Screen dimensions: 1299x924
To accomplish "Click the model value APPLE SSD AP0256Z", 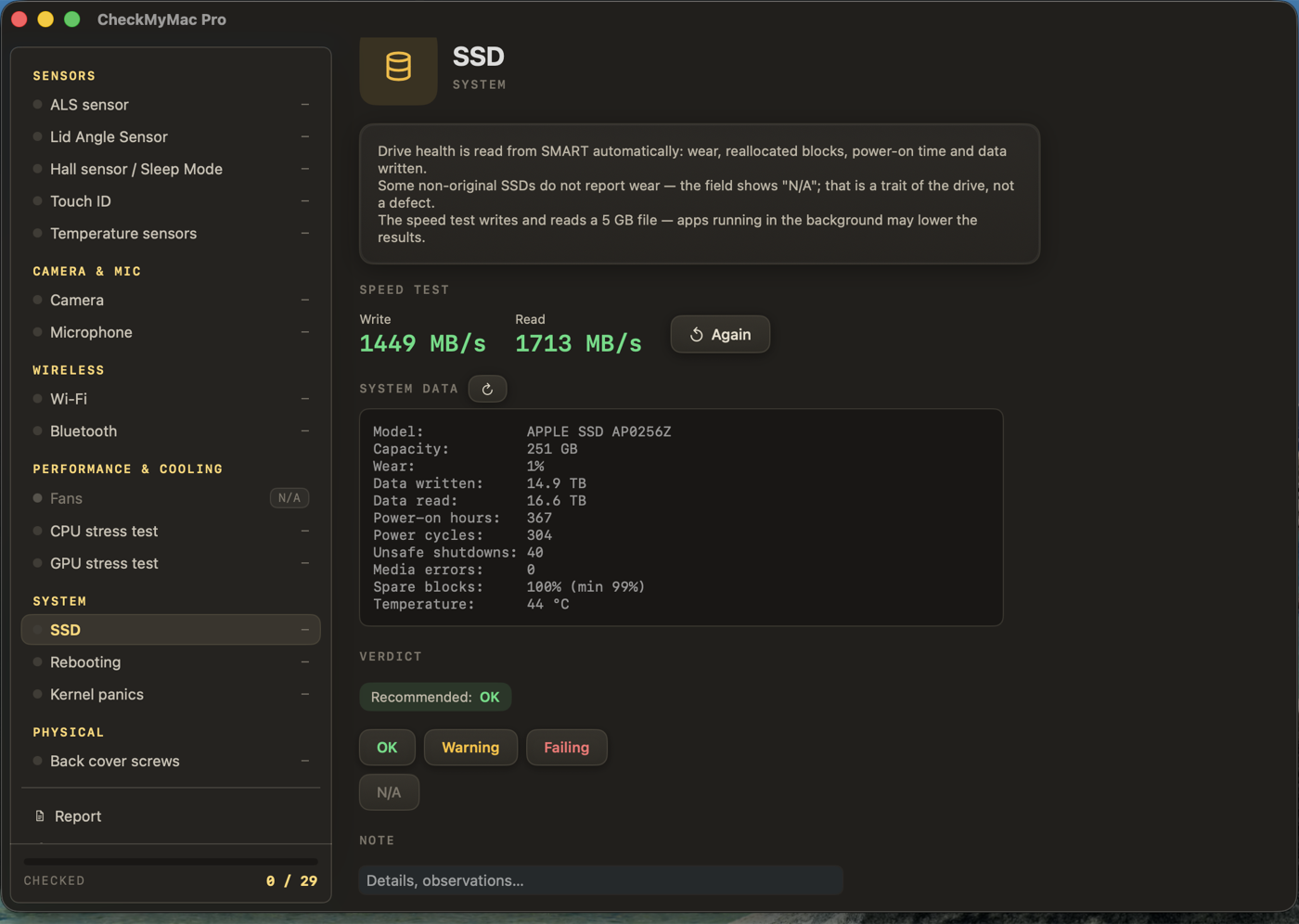I will [x=598, y=431].
